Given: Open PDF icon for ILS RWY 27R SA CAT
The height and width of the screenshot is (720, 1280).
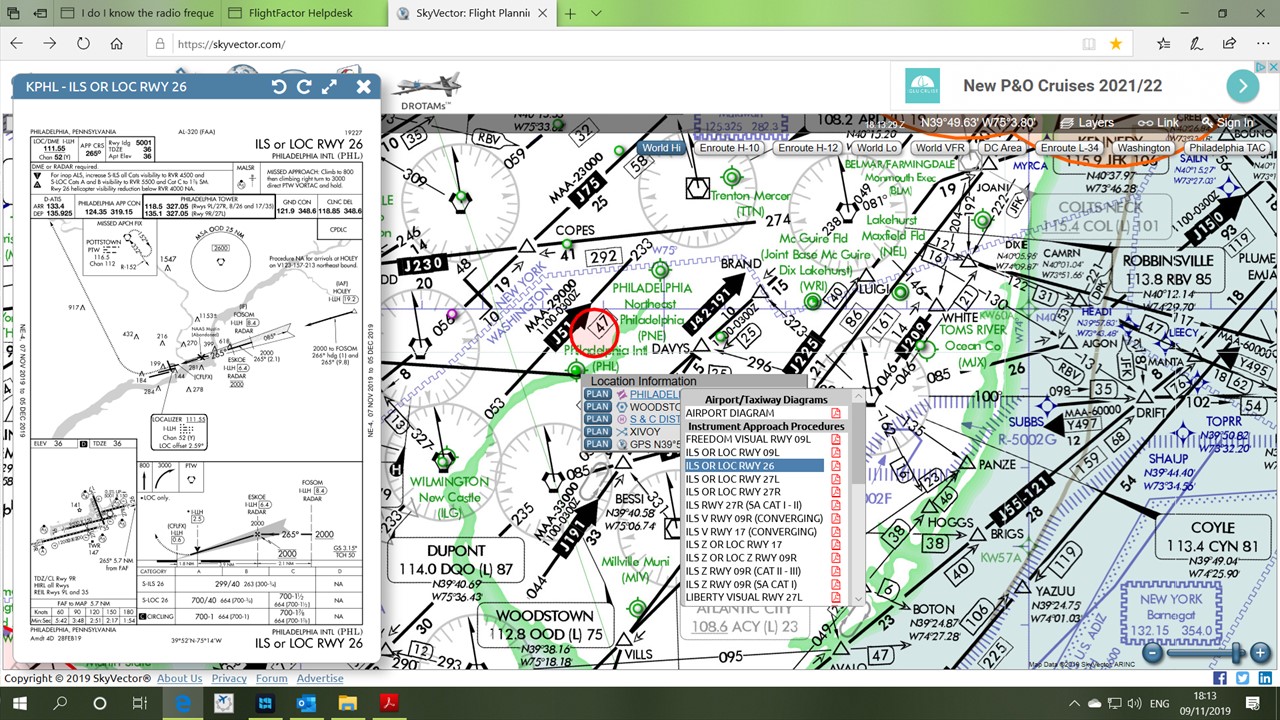Looking at the screenshot, I should coord(836,505).
